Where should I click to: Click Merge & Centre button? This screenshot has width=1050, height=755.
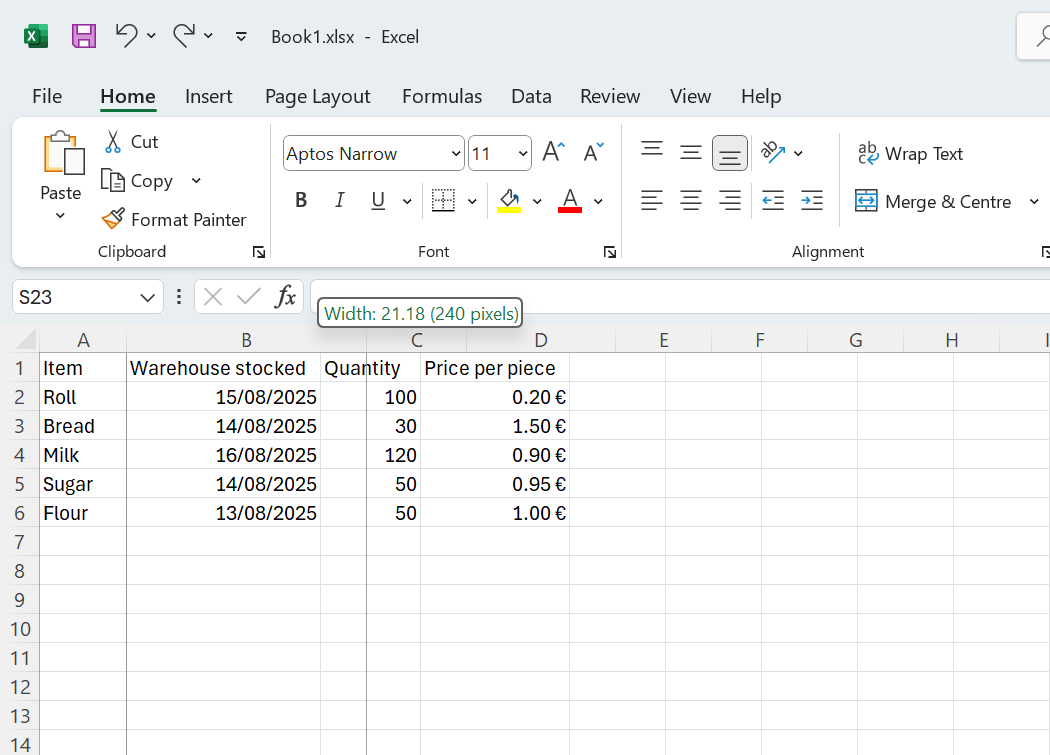click(933, 201)
